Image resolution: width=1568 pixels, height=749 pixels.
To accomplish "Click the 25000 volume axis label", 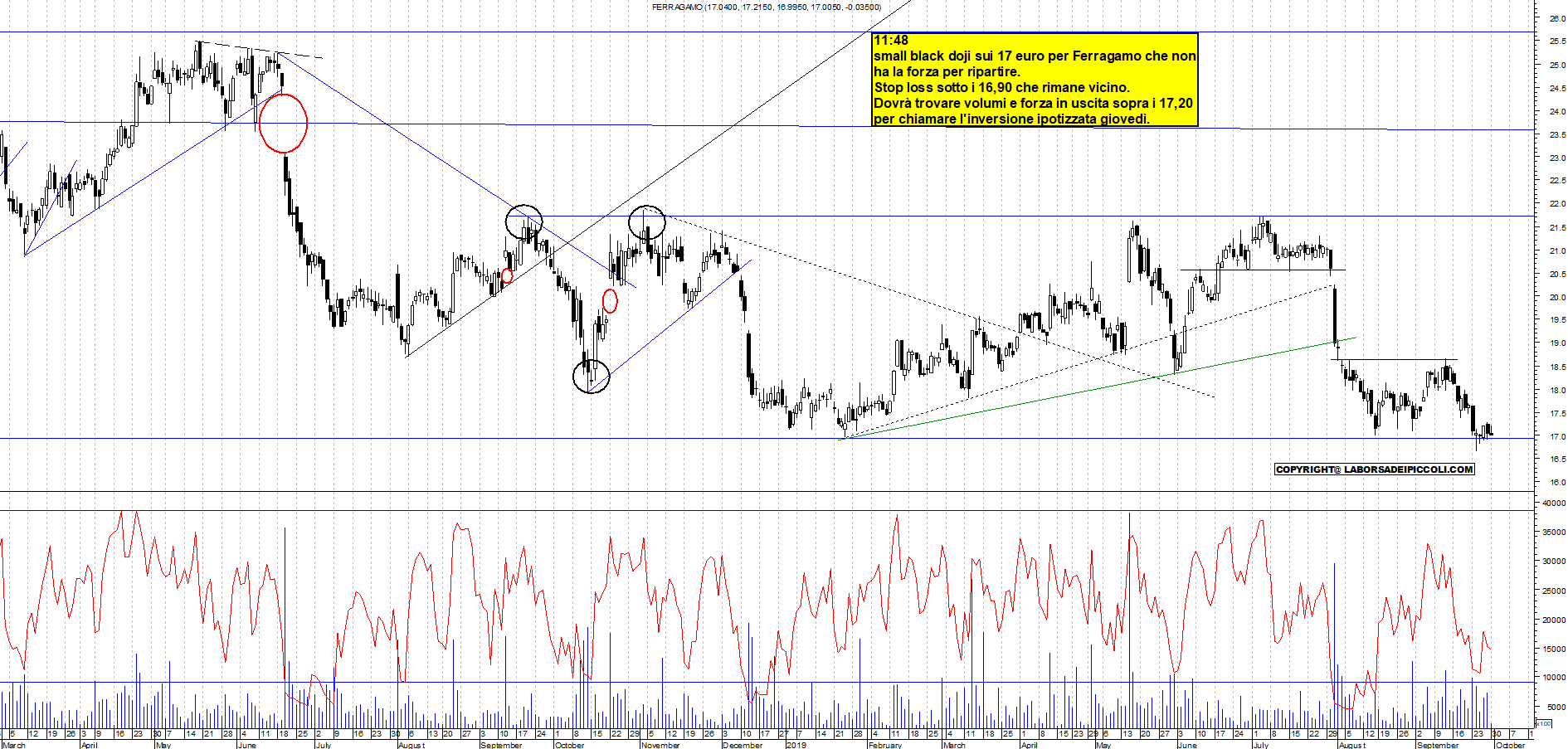I will click(1555, 591).
